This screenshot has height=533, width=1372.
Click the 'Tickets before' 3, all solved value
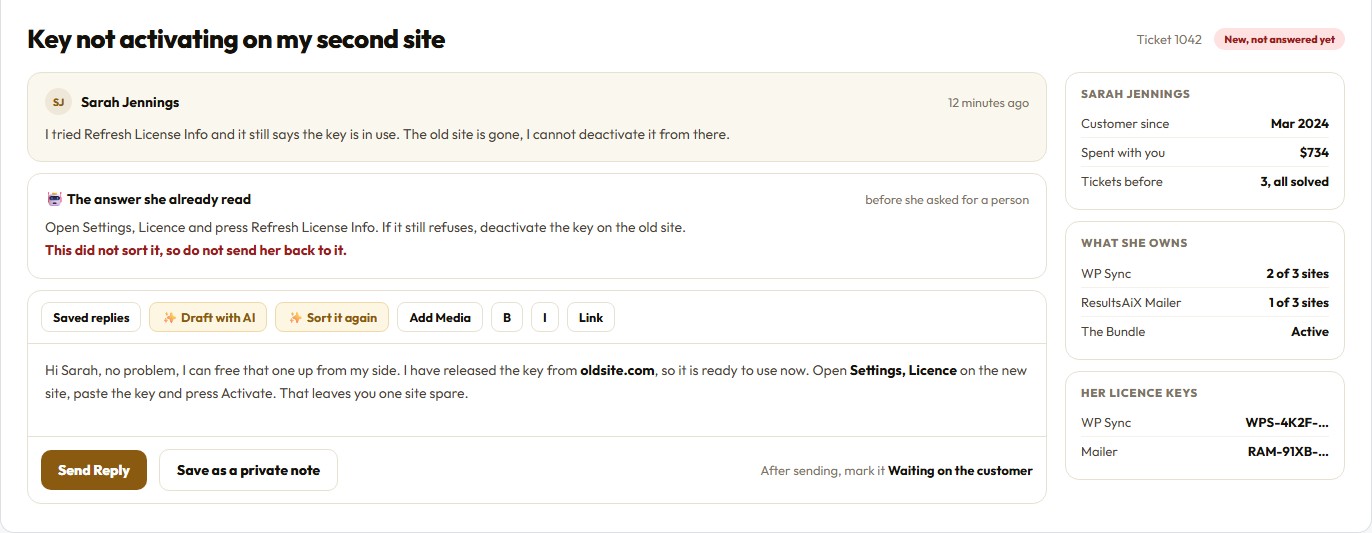[x=1294, y=182]
